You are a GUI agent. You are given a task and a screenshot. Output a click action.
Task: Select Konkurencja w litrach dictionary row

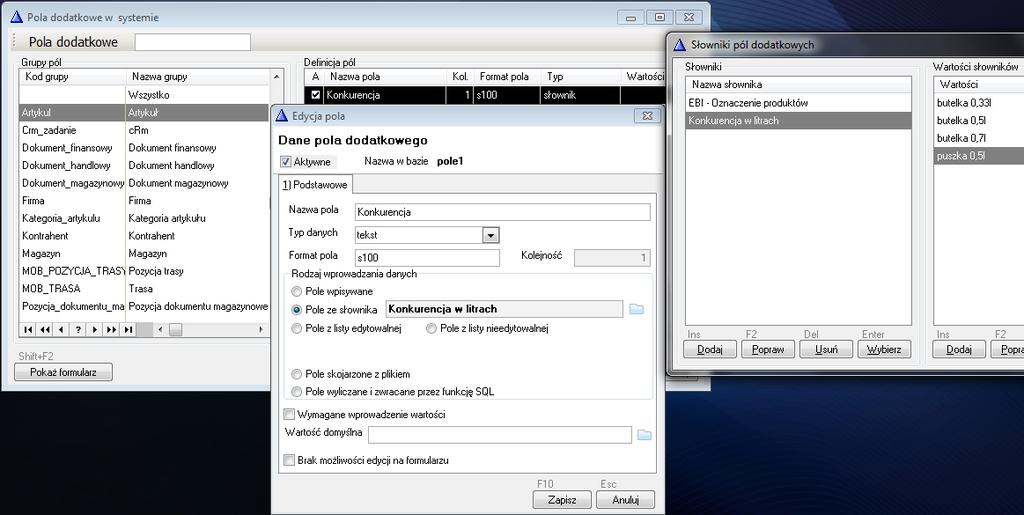[x=798, y=120]
